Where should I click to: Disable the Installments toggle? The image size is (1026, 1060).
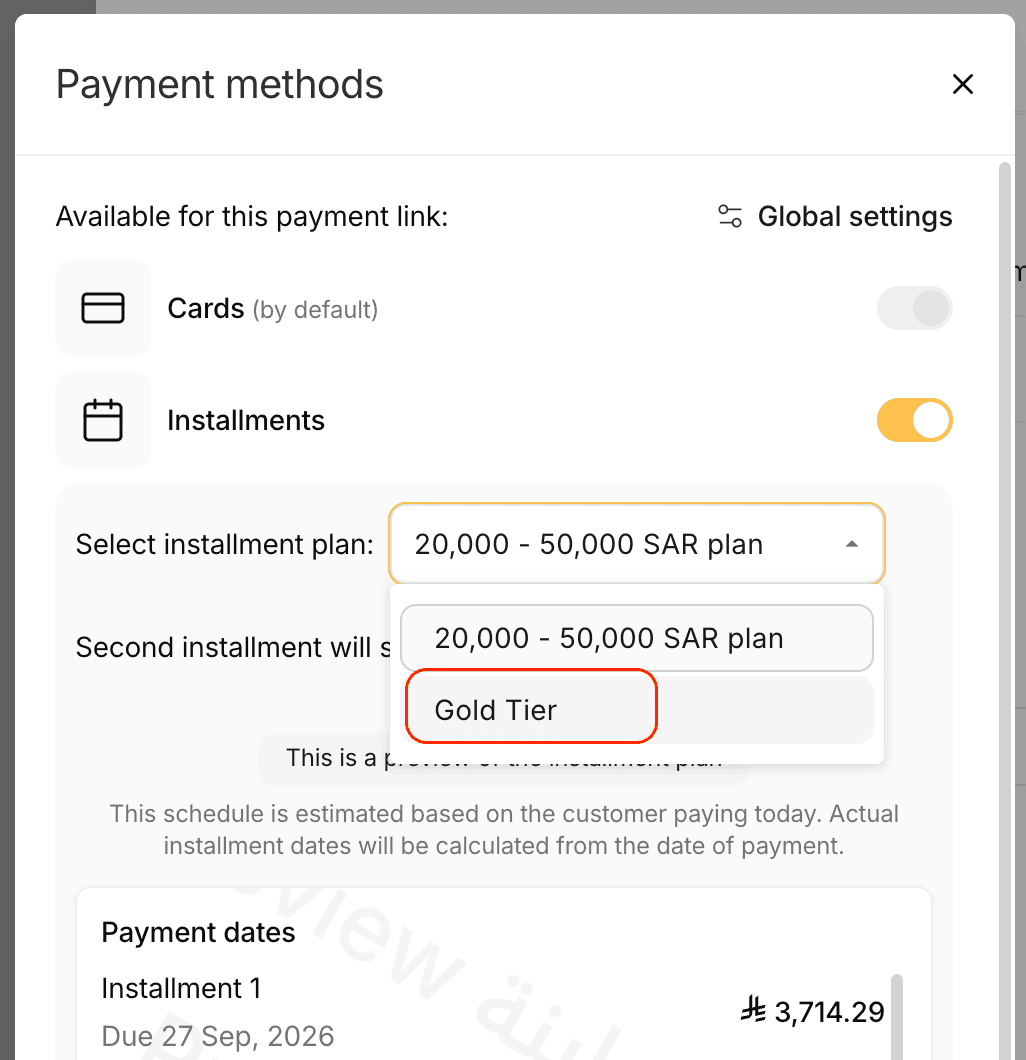(x=914, y=420)
